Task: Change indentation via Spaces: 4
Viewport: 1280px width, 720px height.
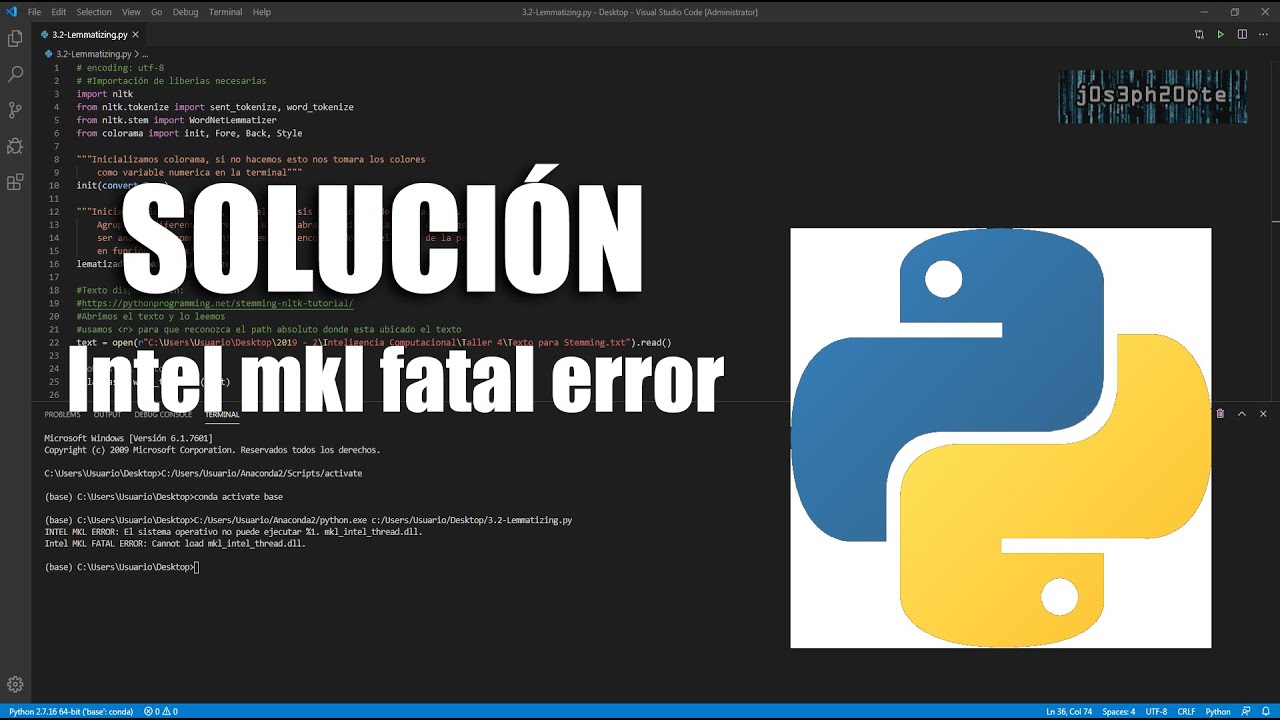Action: point(1118,712)
